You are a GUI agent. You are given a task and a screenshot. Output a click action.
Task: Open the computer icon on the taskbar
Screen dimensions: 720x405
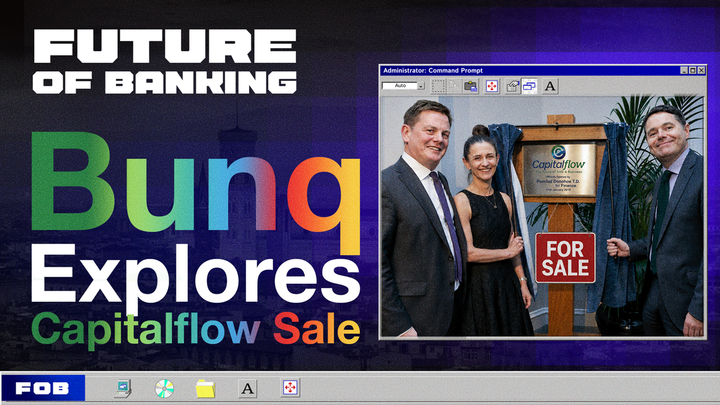click(x=123, y=388)
